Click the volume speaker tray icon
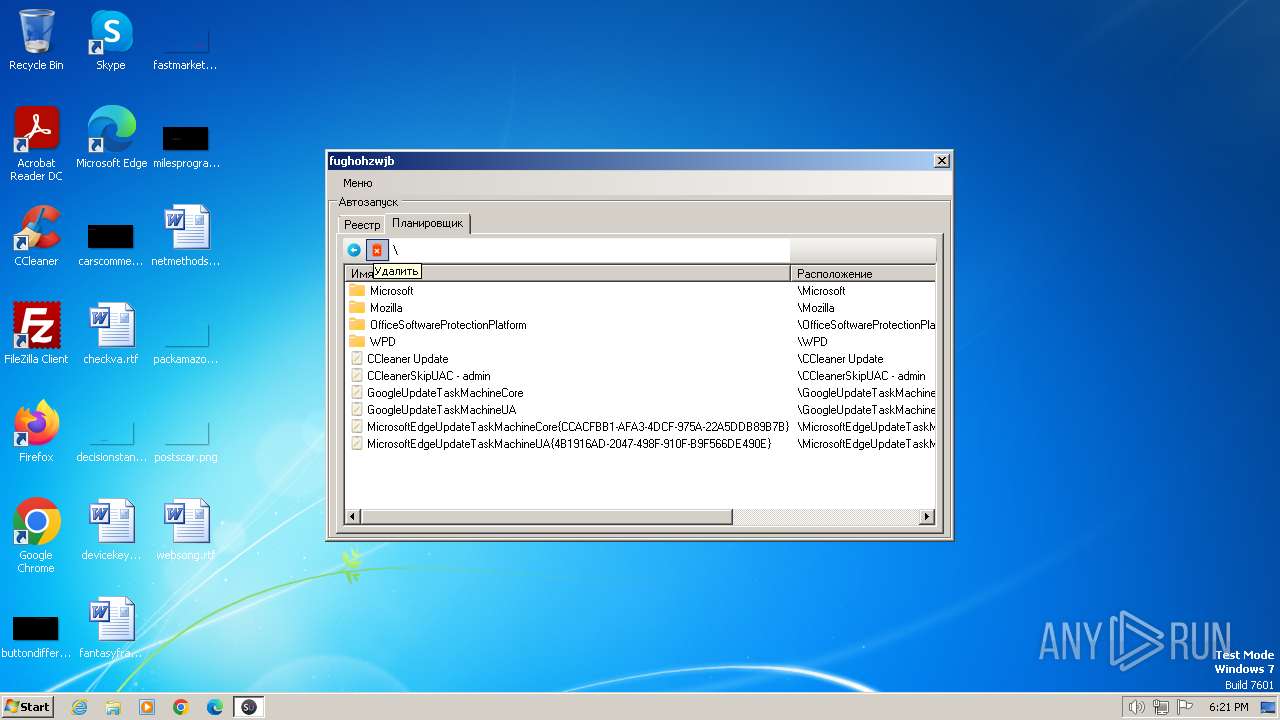This screenshot has width=1280, height=720. pyautogui.click(x=1136, y=707)
